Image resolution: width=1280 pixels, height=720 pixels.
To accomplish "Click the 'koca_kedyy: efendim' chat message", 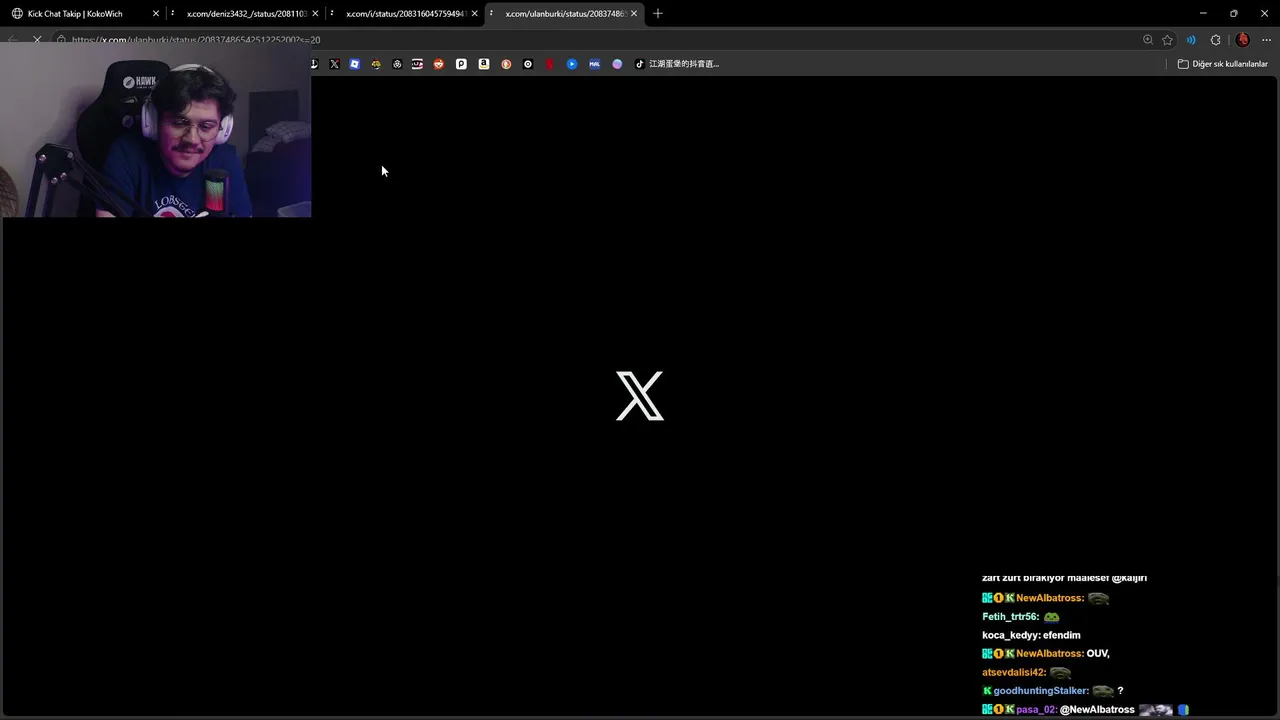I will click(x=1031, y=635).
